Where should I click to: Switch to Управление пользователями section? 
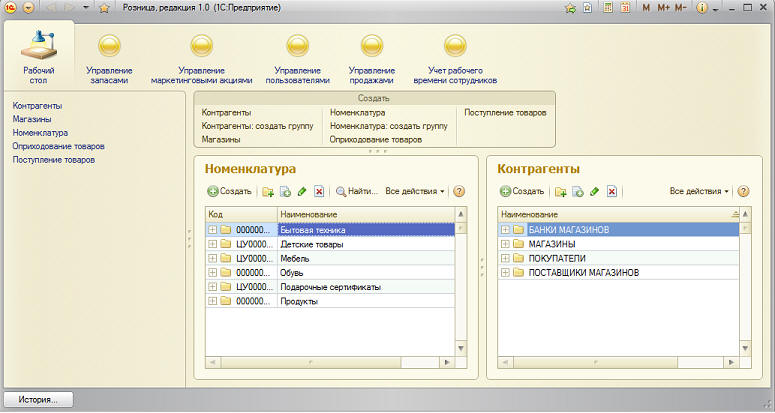tap(298, 59)
